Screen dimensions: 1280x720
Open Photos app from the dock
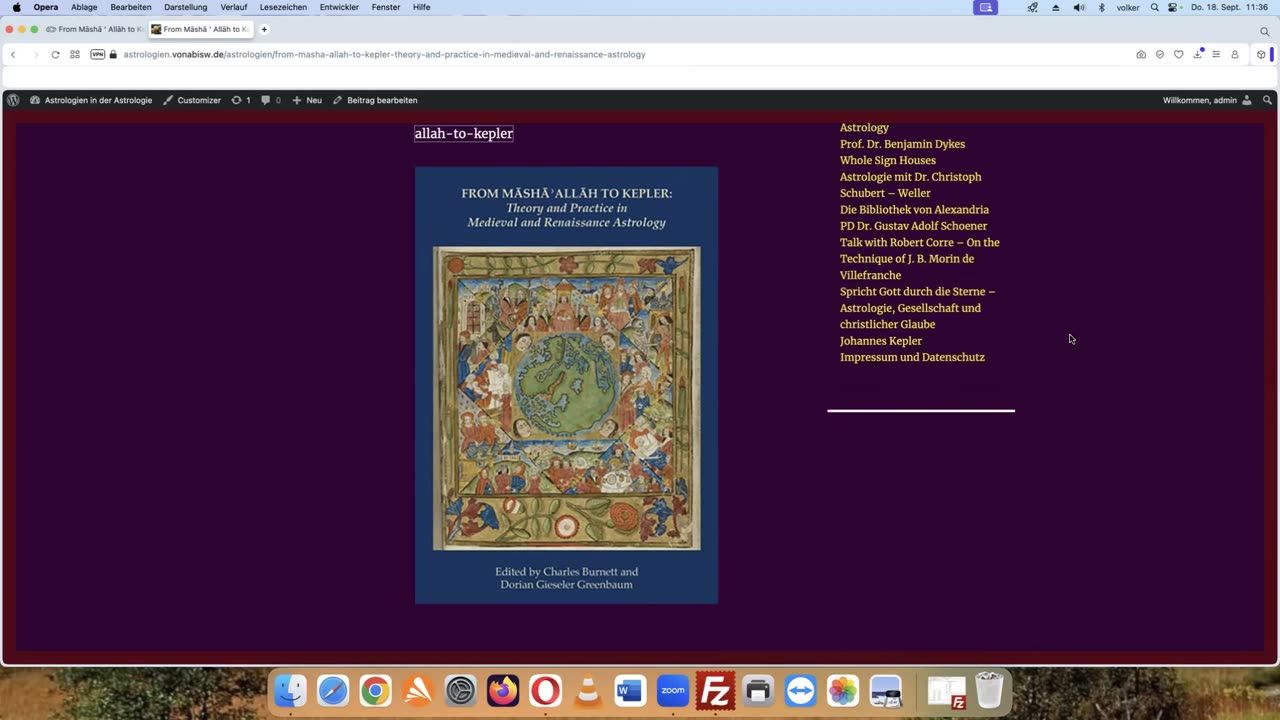(843, 690)
